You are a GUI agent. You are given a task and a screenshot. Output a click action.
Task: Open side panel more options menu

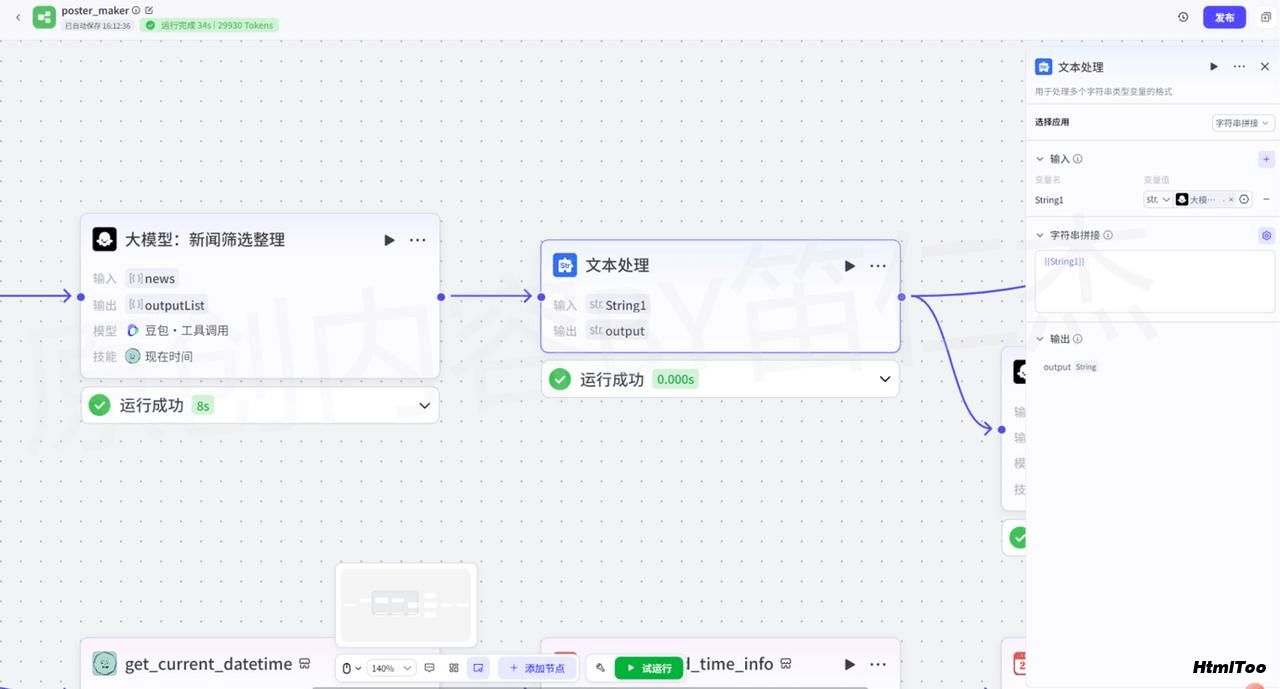tap(1239, 67)
